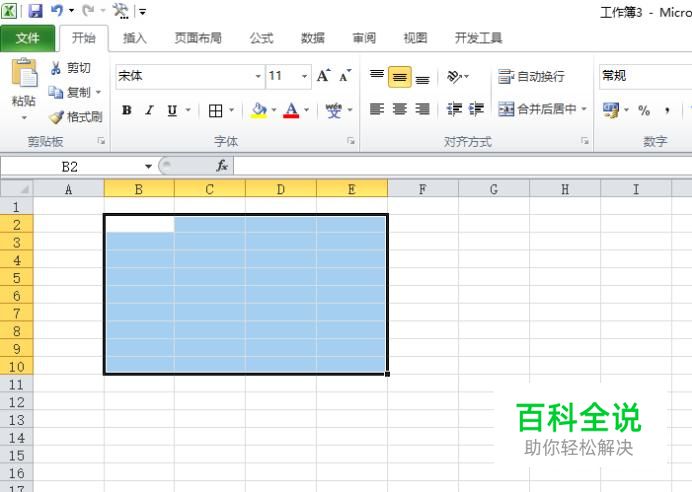Apply the yellow fill color bucket

[259, 110]
